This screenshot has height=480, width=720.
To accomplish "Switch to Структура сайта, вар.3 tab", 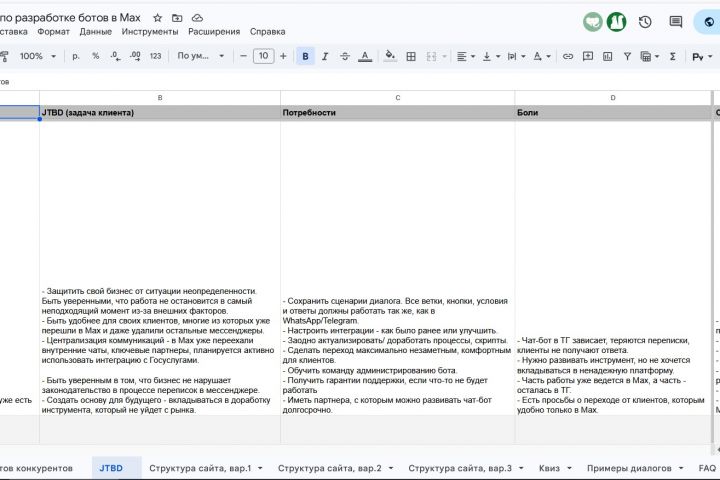I will [x=460, y=468].
